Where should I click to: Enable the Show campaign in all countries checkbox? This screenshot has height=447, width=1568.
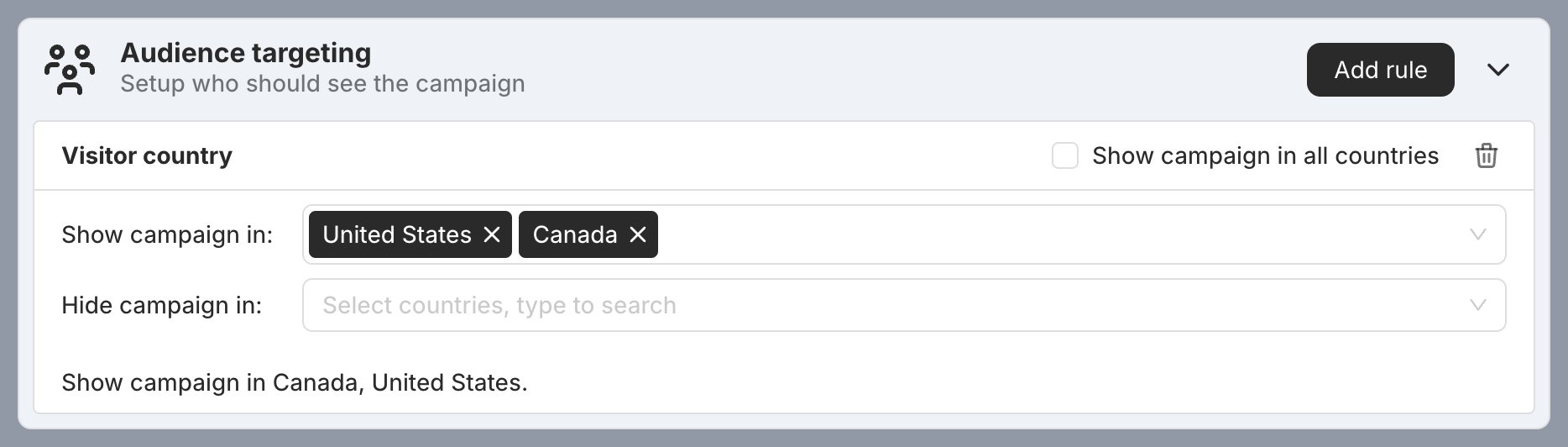(x=1065, y=155)
